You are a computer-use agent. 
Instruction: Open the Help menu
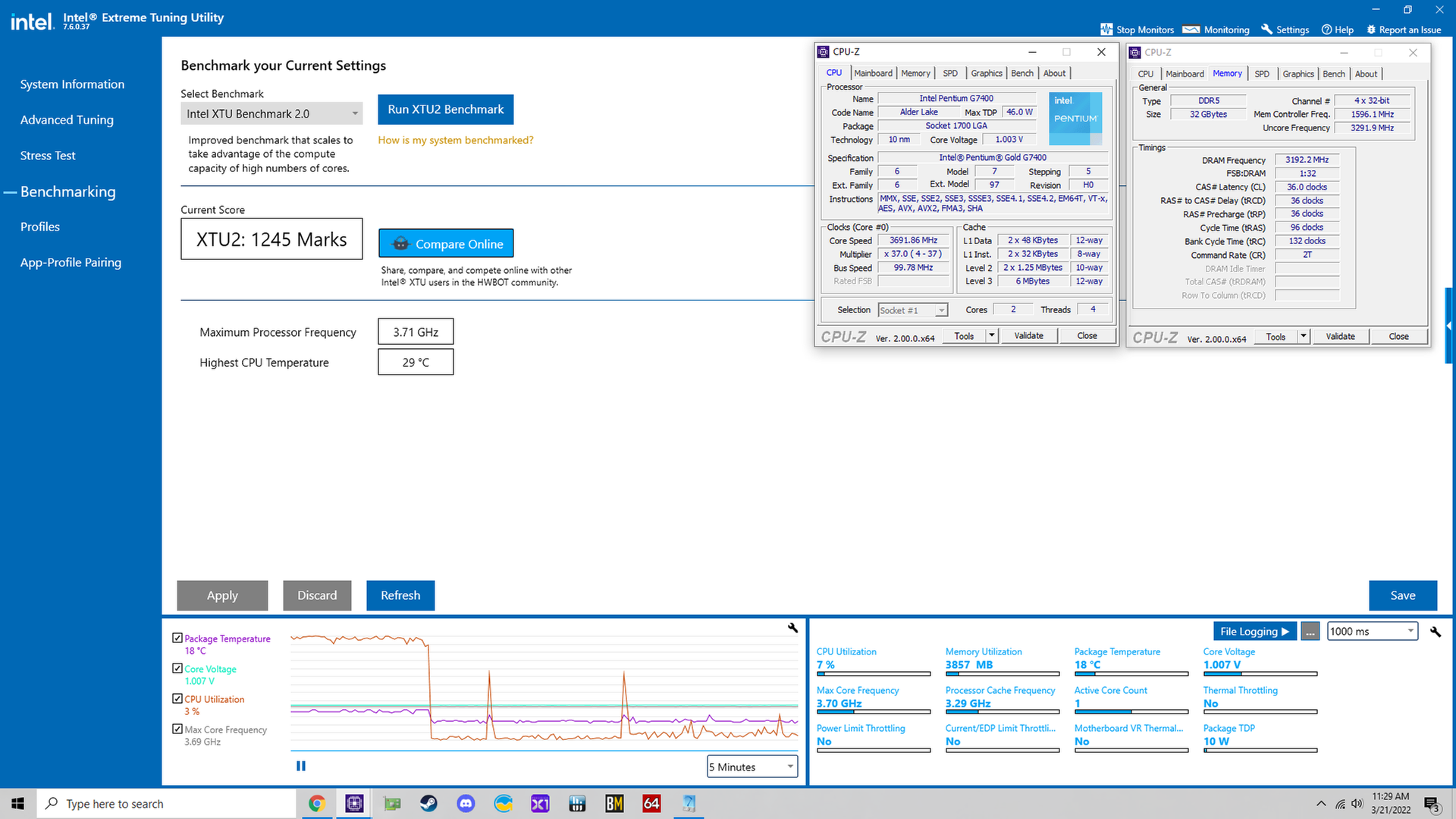point(1338,30)
